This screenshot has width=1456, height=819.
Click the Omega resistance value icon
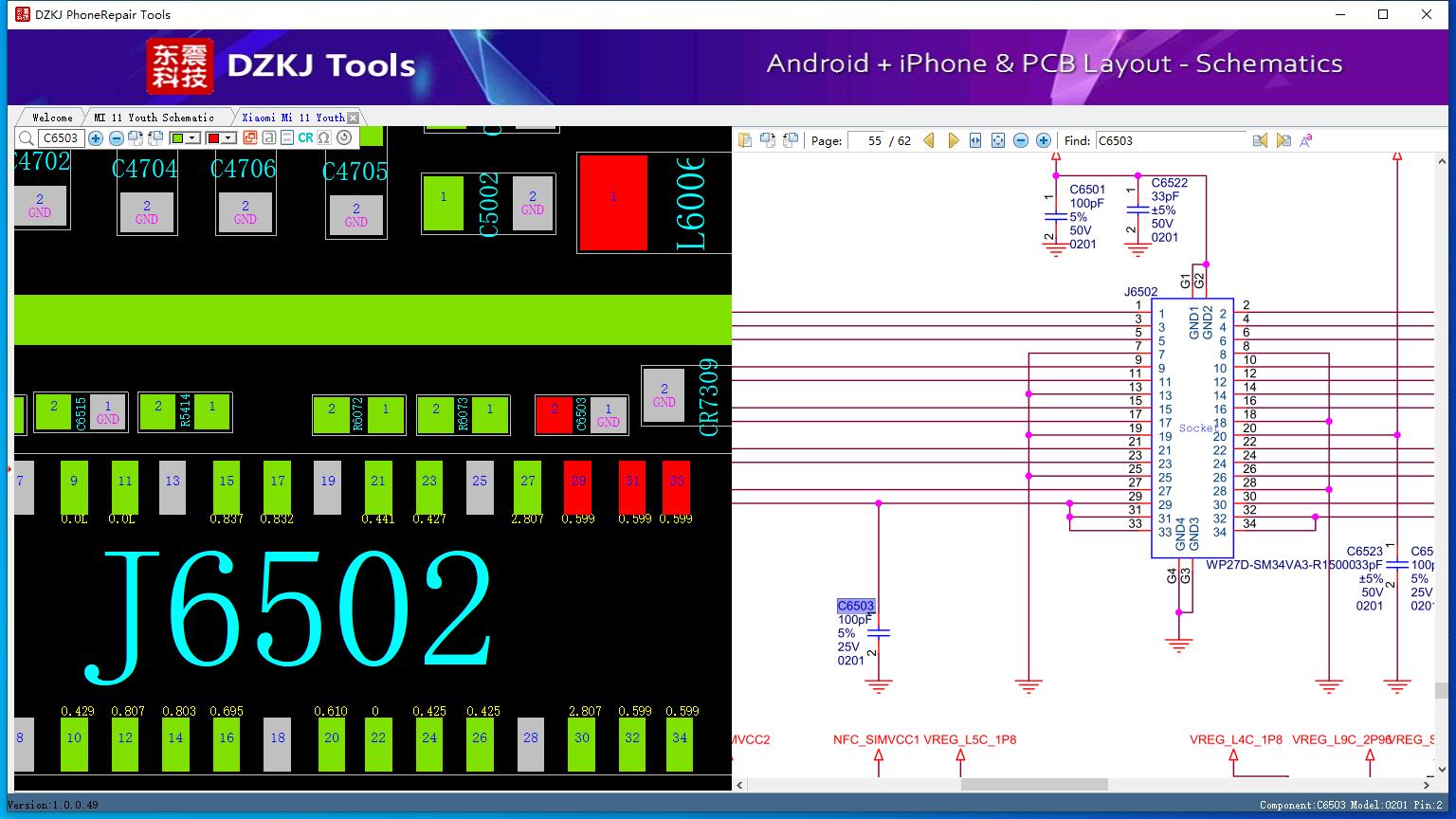click(x=324, y=138)
